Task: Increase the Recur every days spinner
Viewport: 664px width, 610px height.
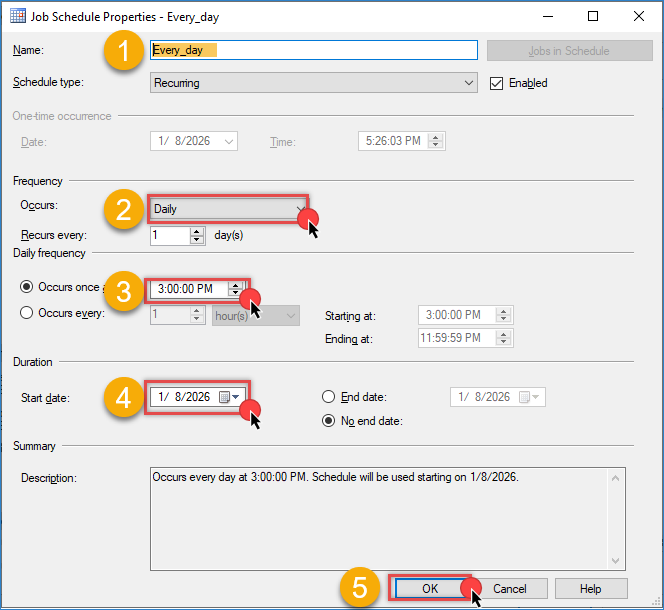Action: click(x=198, y=231)
